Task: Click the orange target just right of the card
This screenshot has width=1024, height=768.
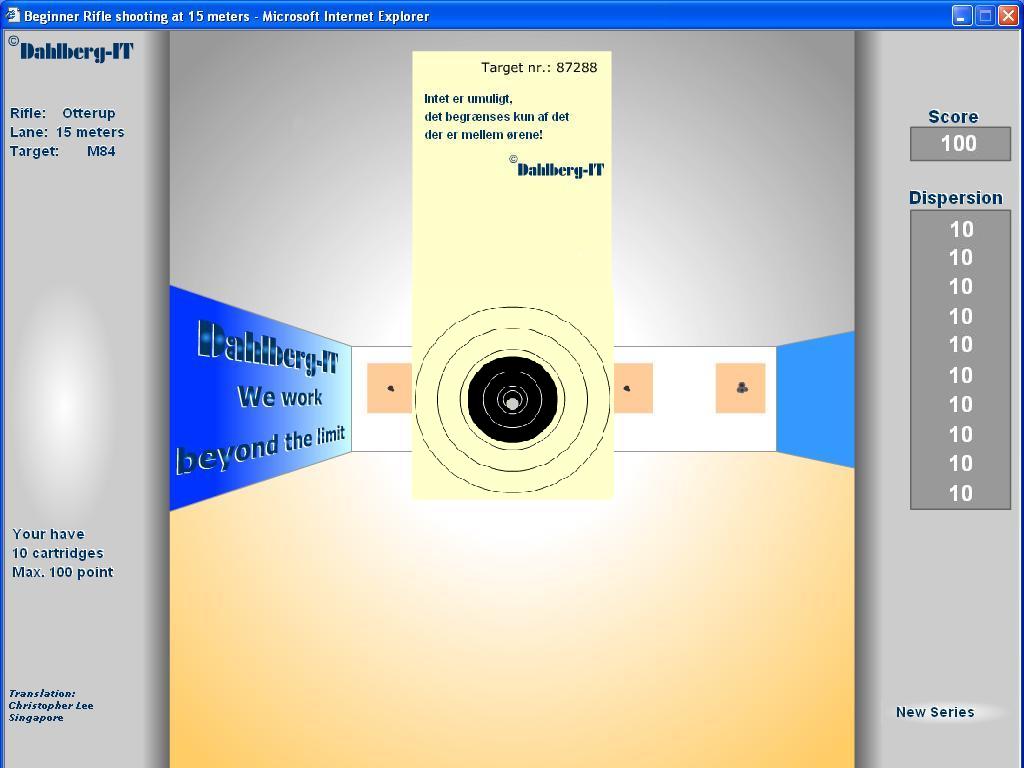Action: 632,388
